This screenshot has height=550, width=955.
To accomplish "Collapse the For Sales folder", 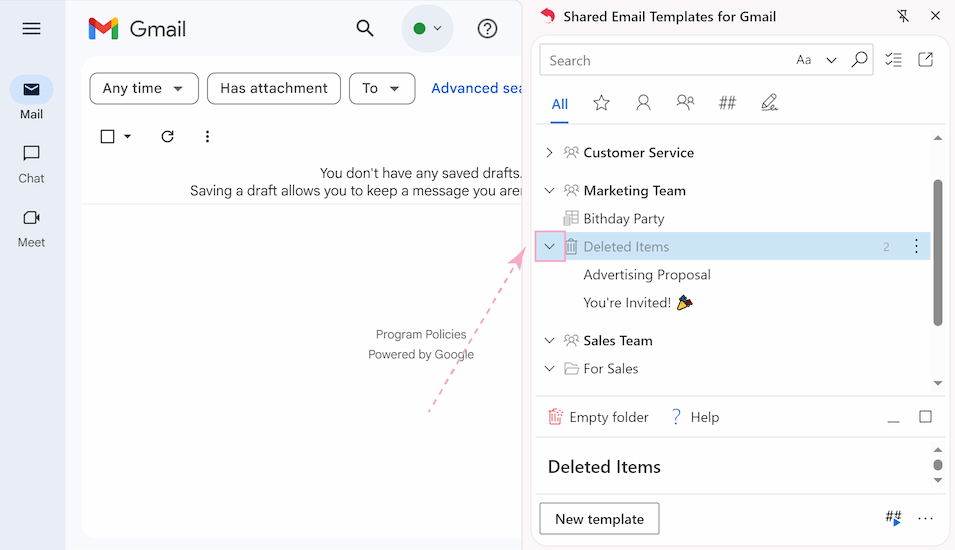I will [549, 368].
